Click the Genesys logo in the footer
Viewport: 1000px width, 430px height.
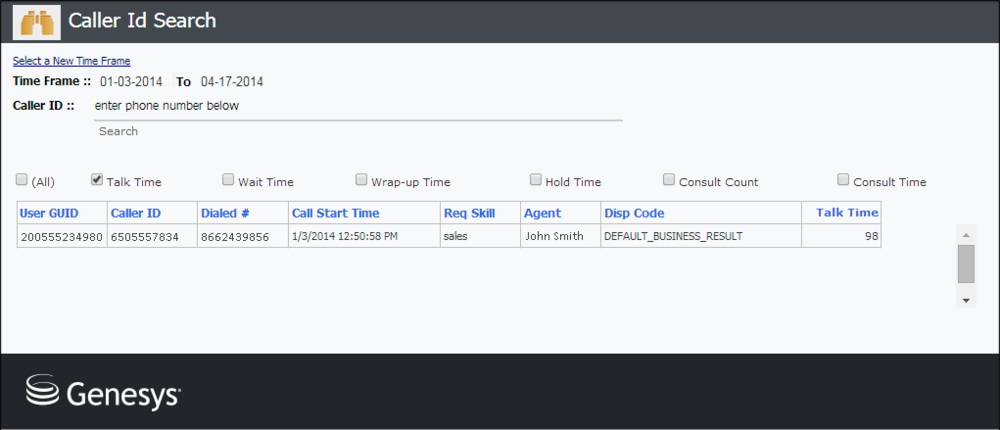click(x=103, y=392)
